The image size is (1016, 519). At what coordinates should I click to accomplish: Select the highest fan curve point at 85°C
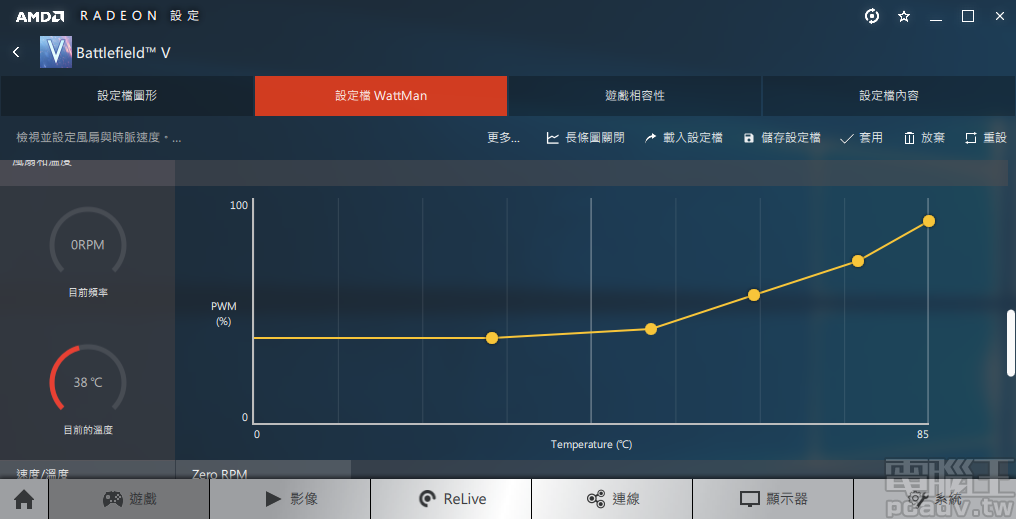[x=929, y=221]
